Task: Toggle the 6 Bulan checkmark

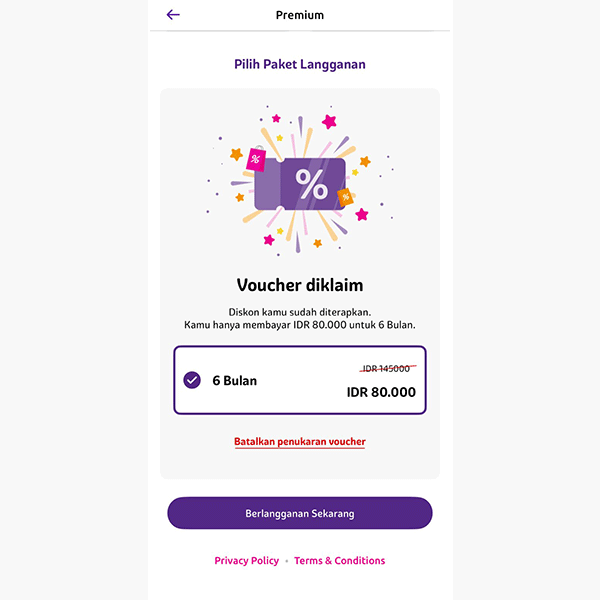Action: point(193,380)
